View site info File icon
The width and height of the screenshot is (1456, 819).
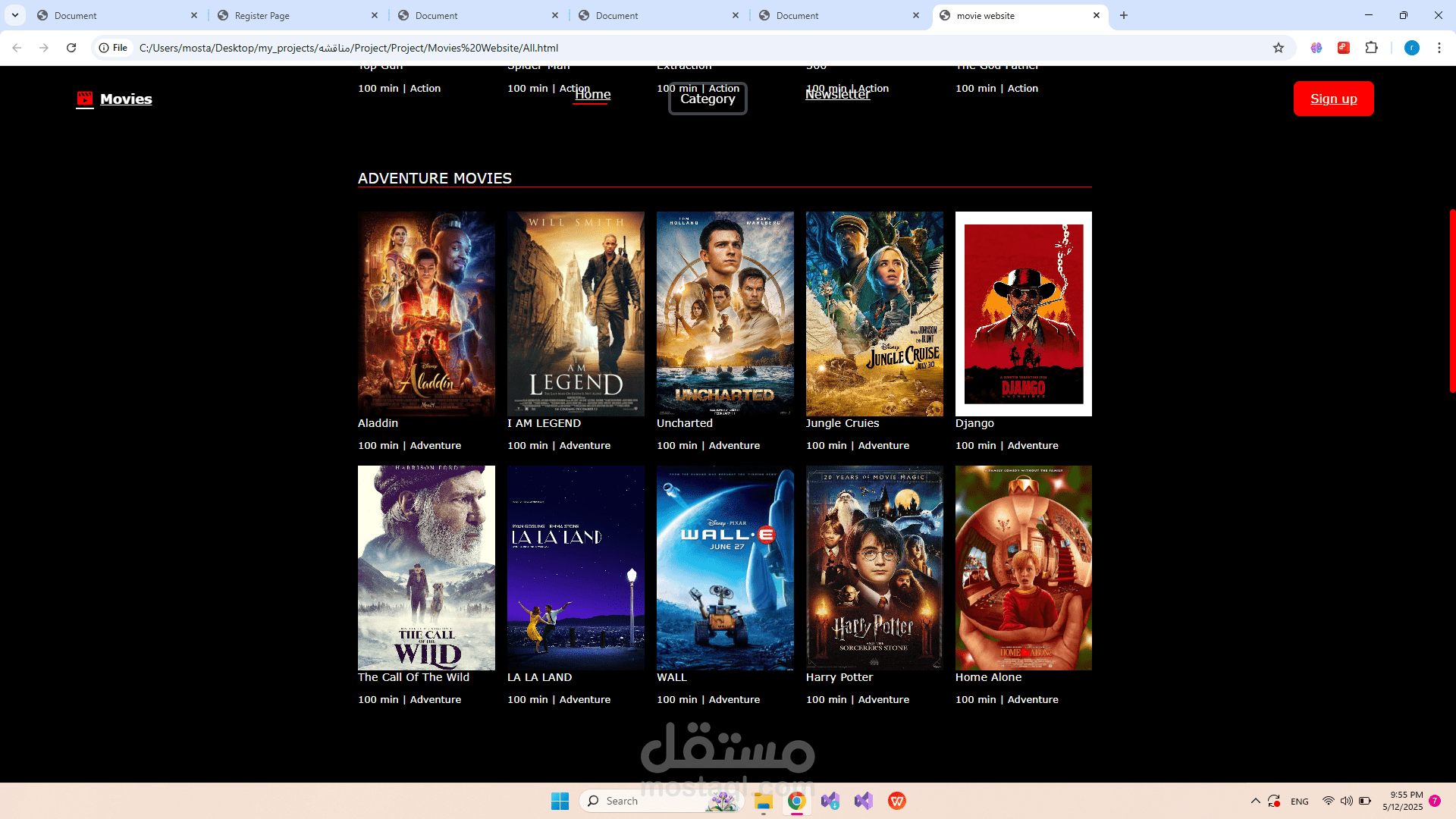[112, 48]
